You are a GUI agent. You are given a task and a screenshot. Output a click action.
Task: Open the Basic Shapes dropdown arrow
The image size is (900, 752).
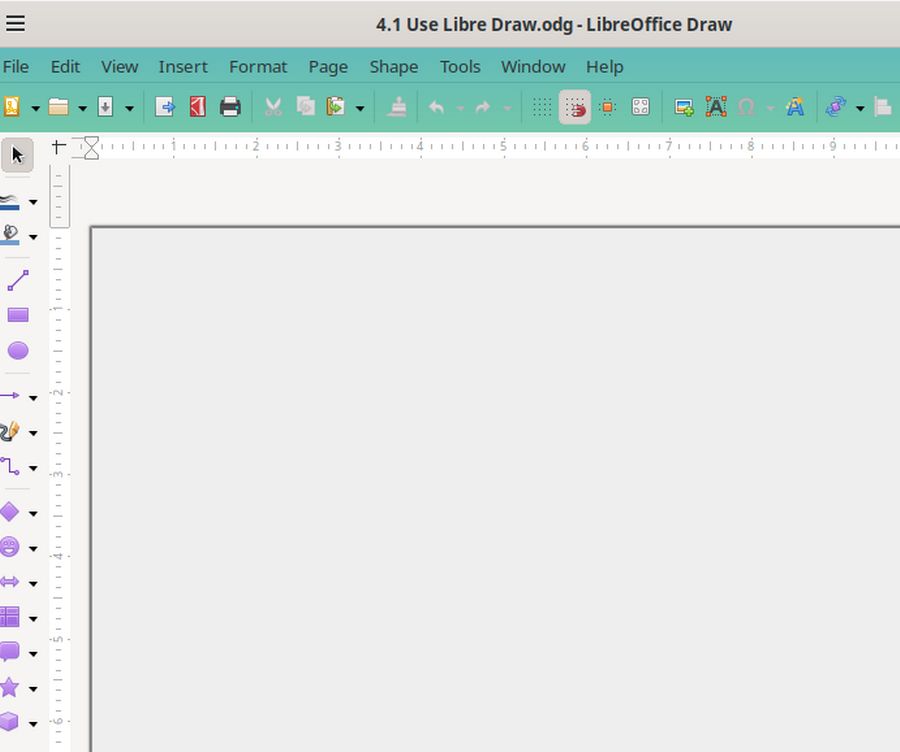pos(33,513)
